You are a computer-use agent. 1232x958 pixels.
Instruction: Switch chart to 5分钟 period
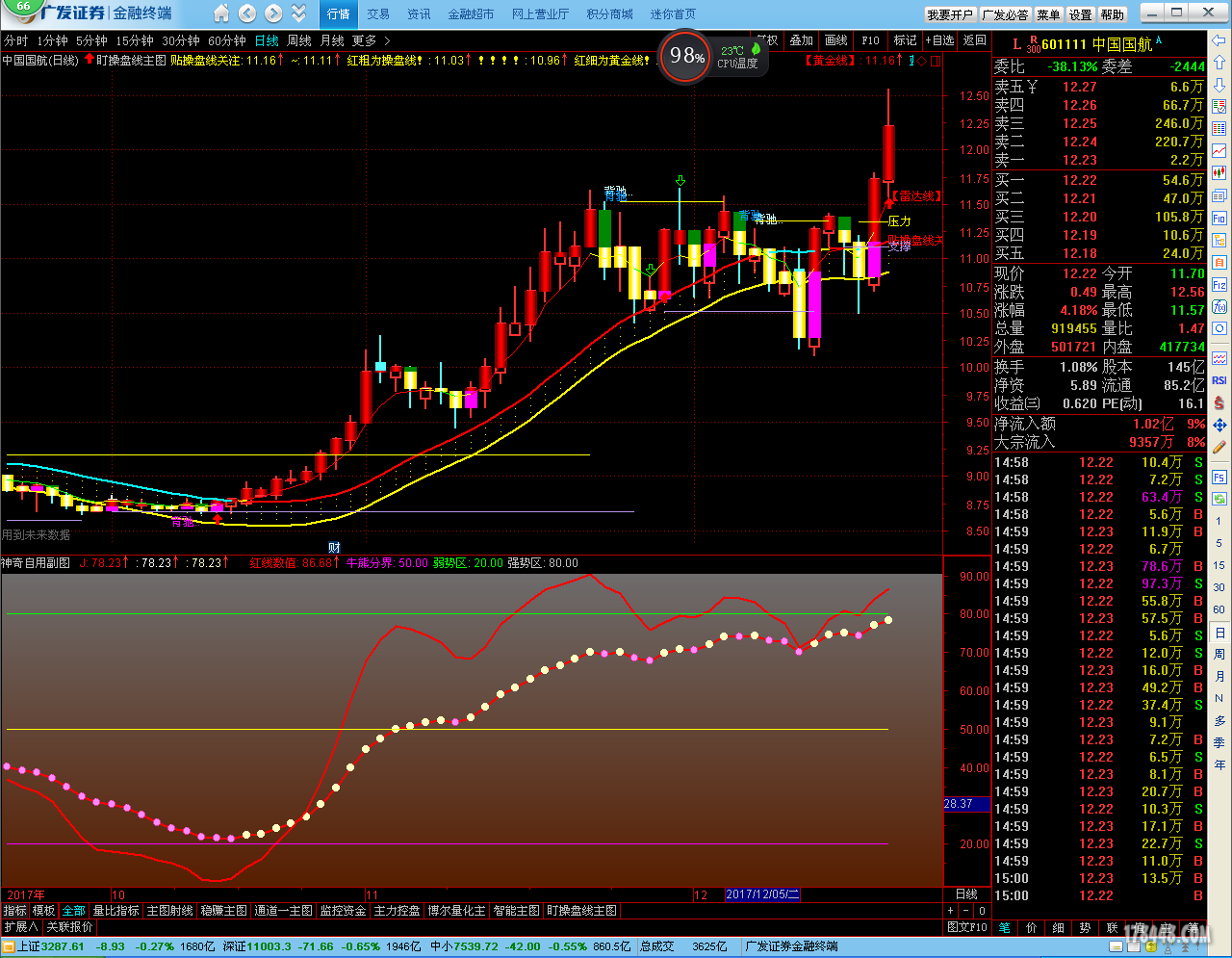click(x=91, y=40)
